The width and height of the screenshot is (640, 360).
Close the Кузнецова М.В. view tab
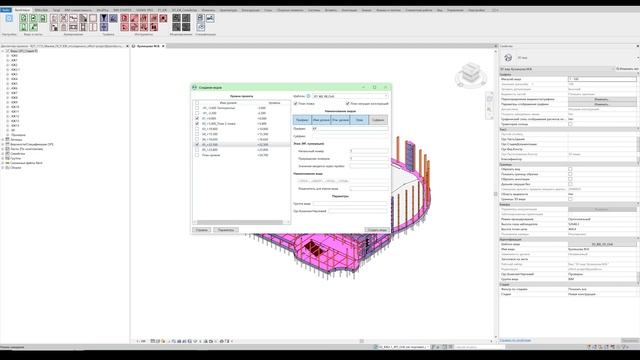(163, 46)
